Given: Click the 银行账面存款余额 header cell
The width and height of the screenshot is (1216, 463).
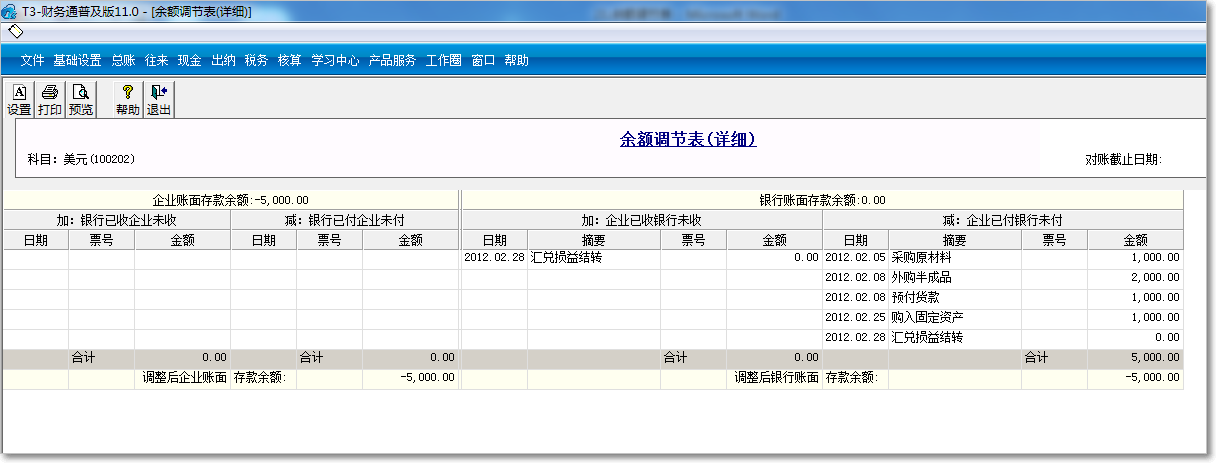Looking at the screenshot, I should [x=822, y=200].
